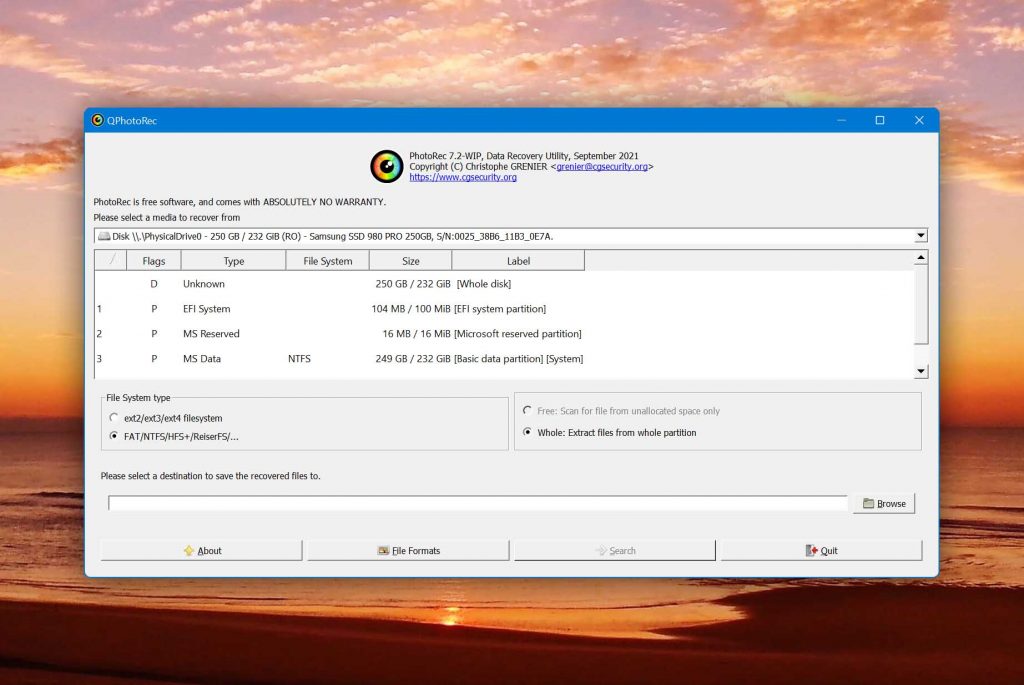Select the FAT/NTFS/HFS+/ReiserFS option
Image resolution: width=1024 pixels, height=685 pixels.
pos(115,436)
